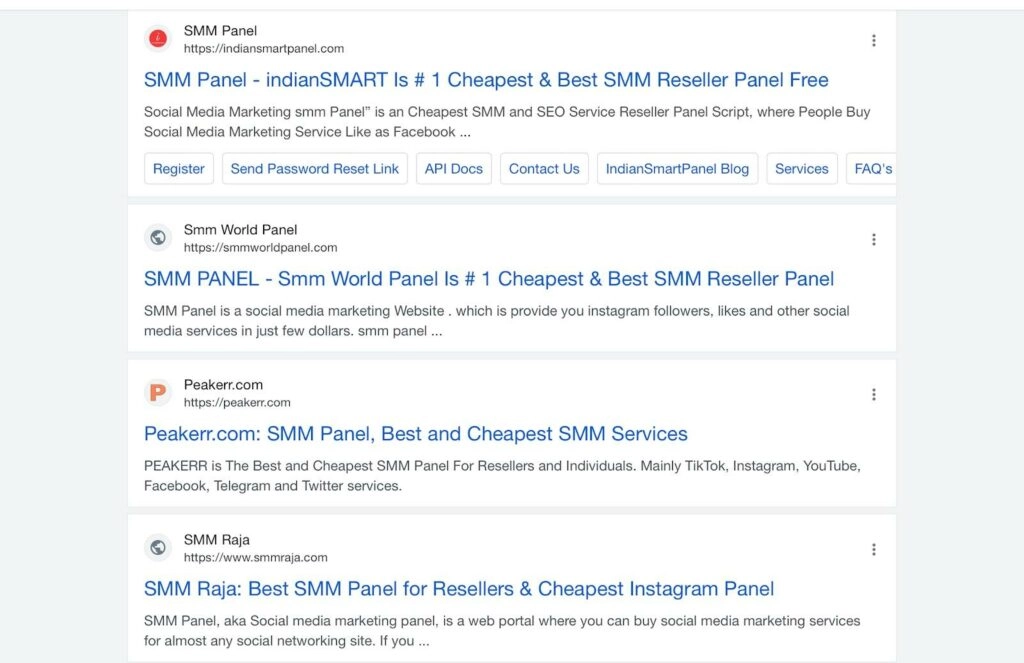This screenshot has width=1024, height=663.
Task: Open the Smm World Panel result title
Action: pyautogui.click(x=489, y=279)
